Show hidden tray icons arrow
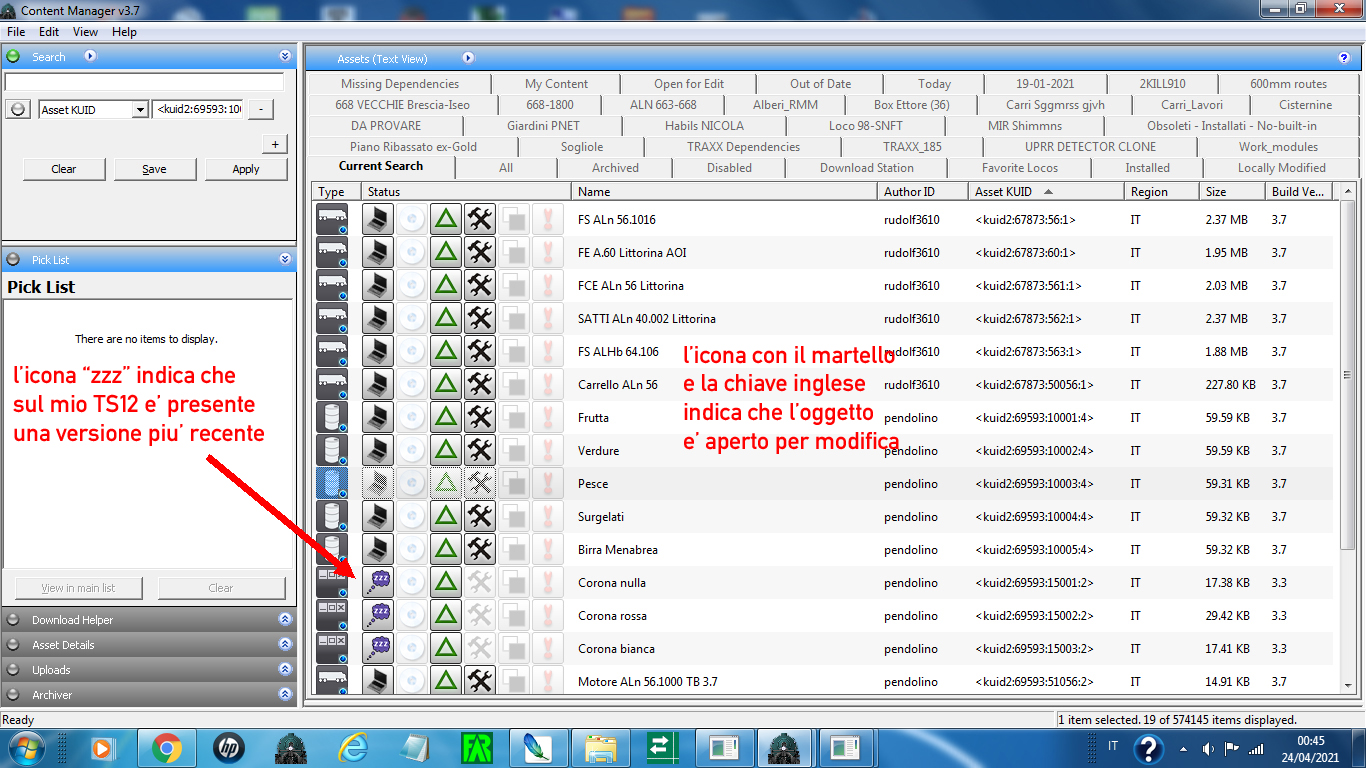Viewport: 1366px width, 768px height. [1183, 748]
